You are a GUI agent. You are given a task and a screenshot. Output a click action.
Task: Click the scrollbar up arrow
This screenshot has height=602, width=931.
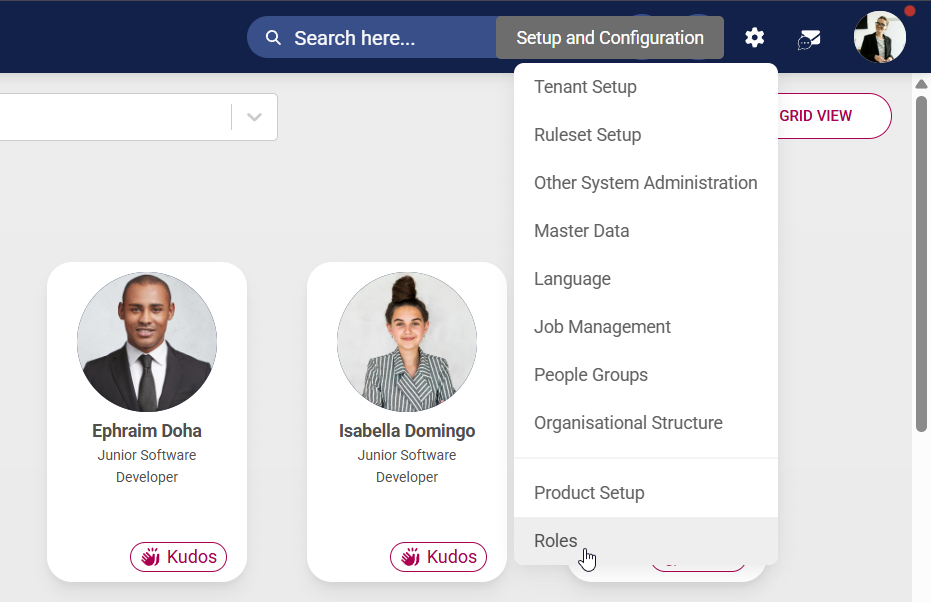(921, 84)
